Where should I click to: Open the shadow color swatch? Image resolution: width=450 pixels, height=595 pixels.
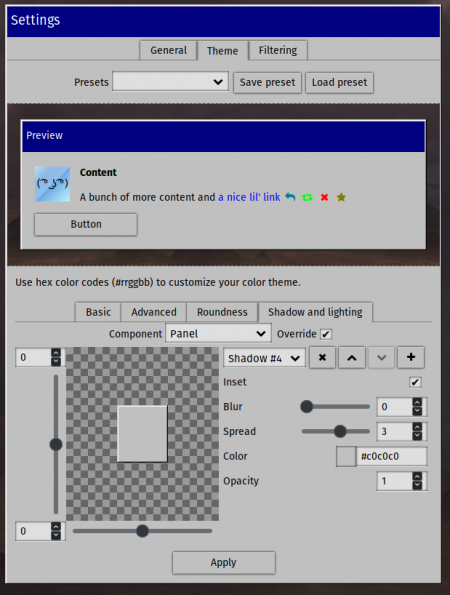(346, 456)
